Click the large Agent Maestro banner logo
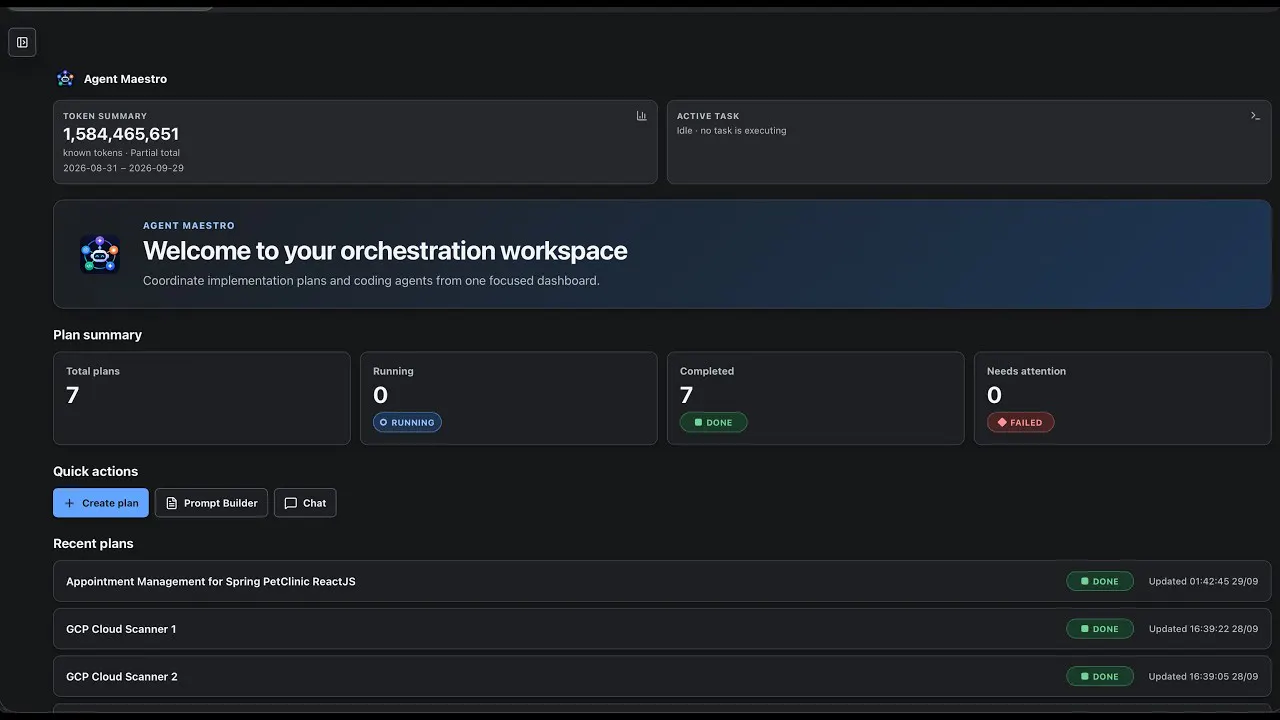 pos(100,254)
